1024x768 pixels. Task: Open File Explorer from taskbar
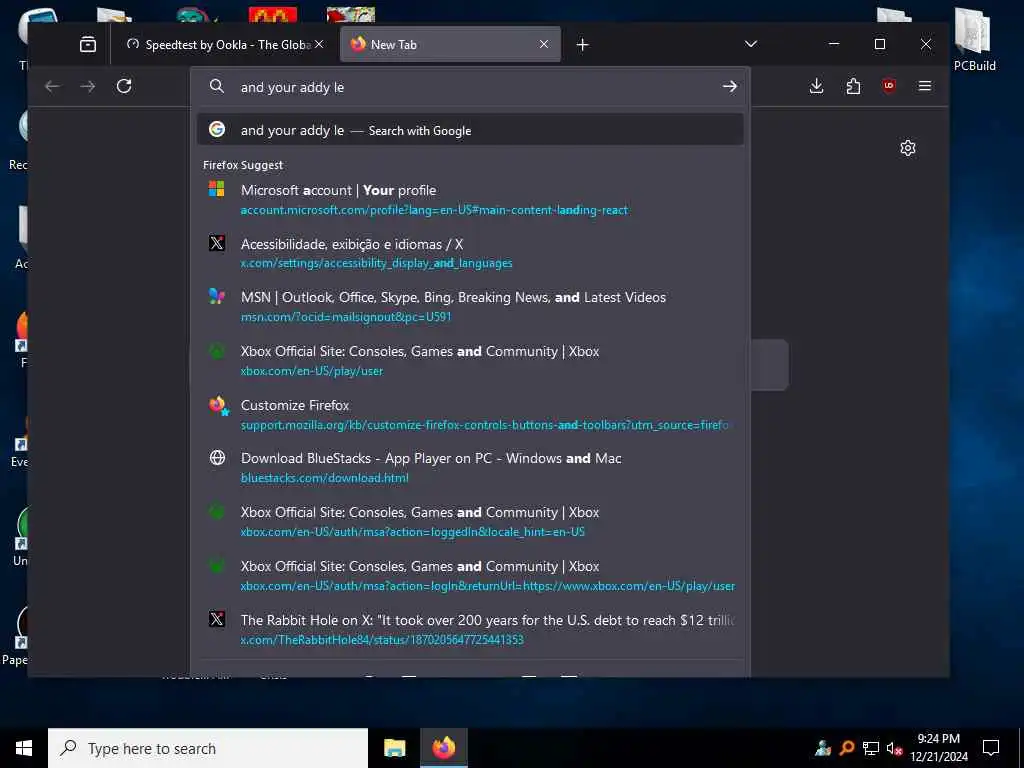pos(394,748)
